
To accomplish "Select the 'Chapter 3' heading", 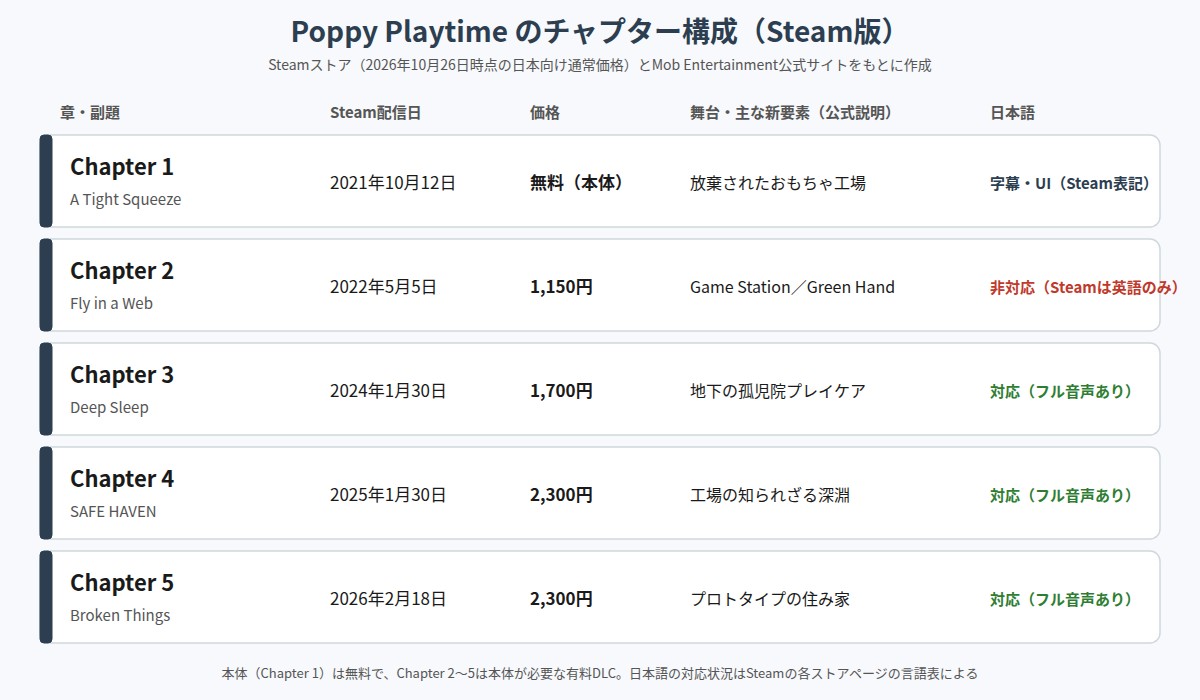I will pos(122,375).
